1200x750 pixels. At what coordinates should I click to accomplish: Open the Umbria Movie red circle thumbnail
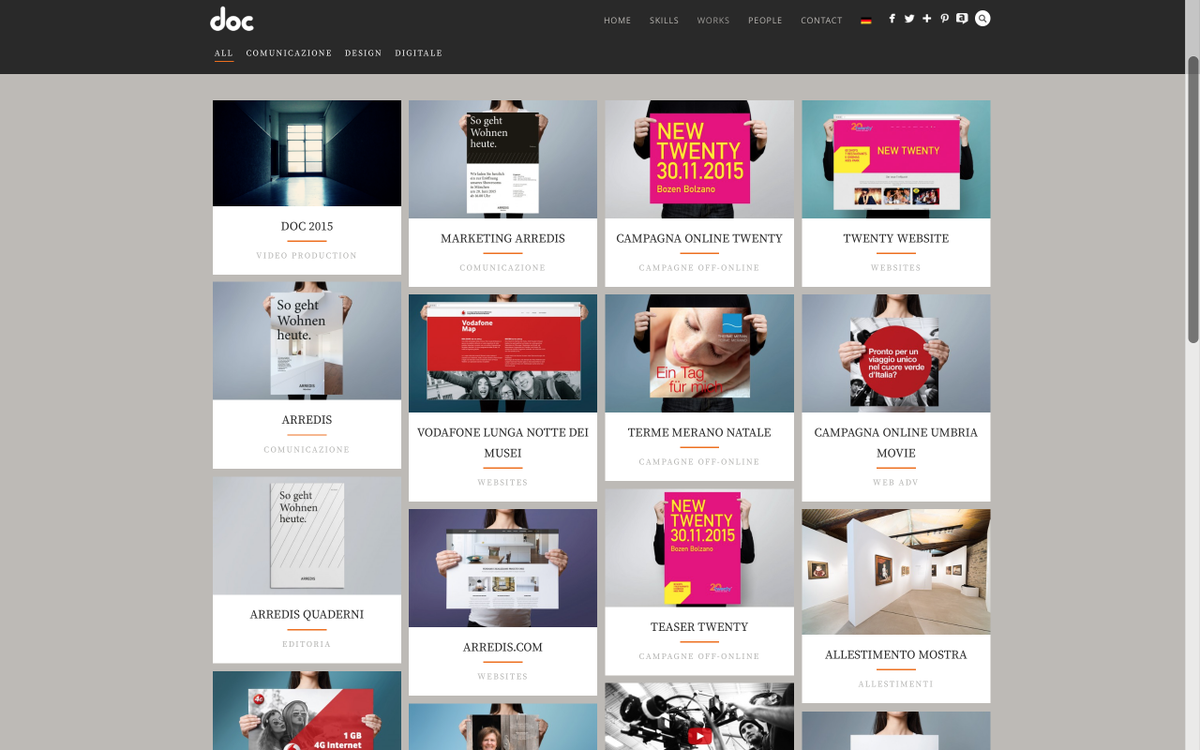pyautogui.click(x=896, y=353)
